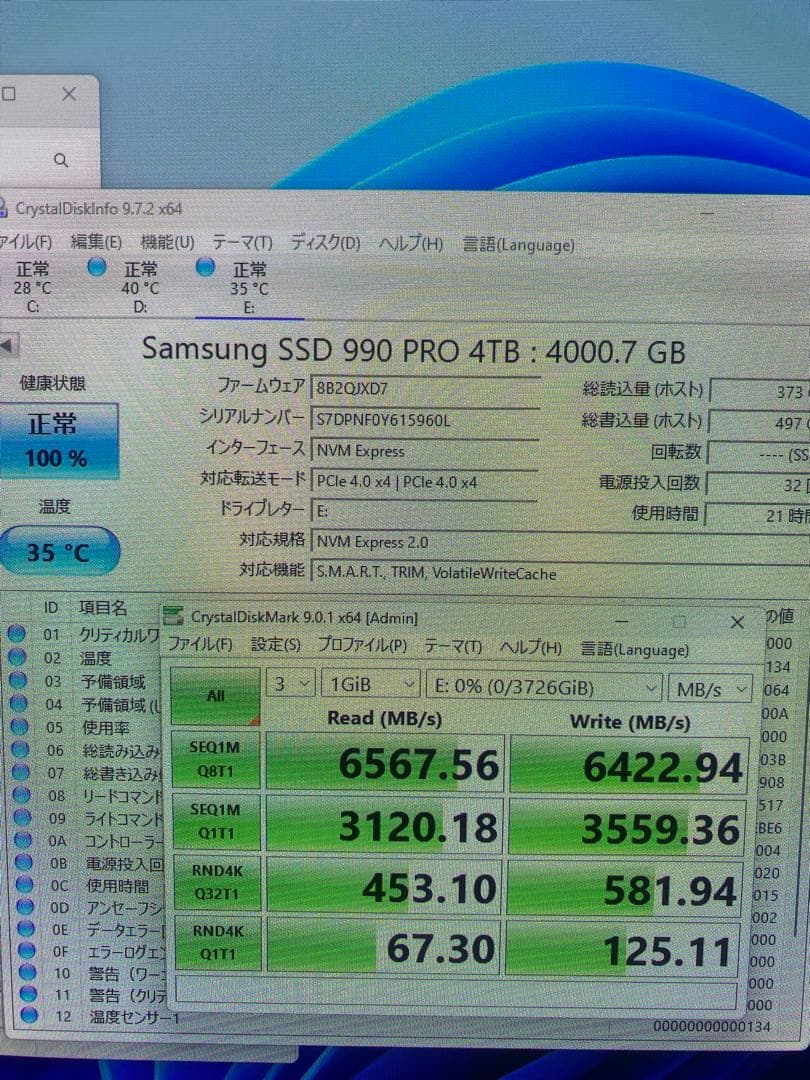Open CrystalDiskInfo 言語(Language) menu
Screen dimensions: 810x1080
(x=518, y=245)
